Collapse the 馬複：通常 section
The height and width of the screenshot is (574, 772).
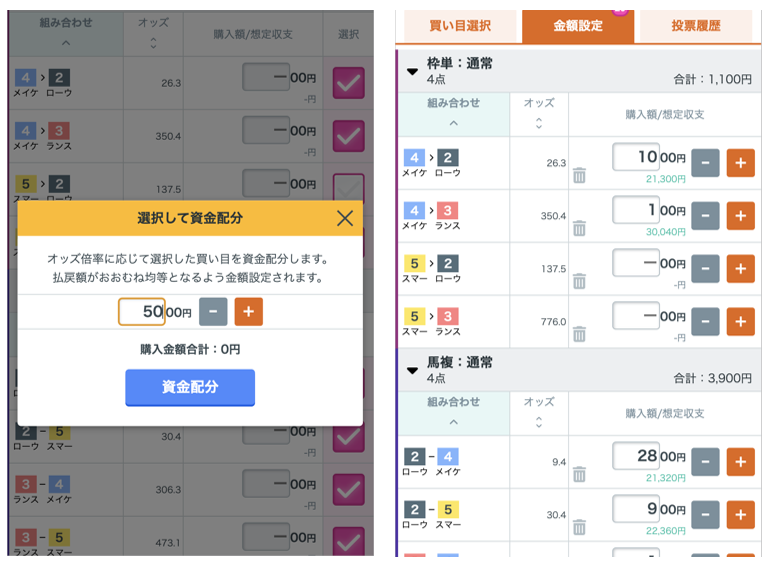coord(413,370)
